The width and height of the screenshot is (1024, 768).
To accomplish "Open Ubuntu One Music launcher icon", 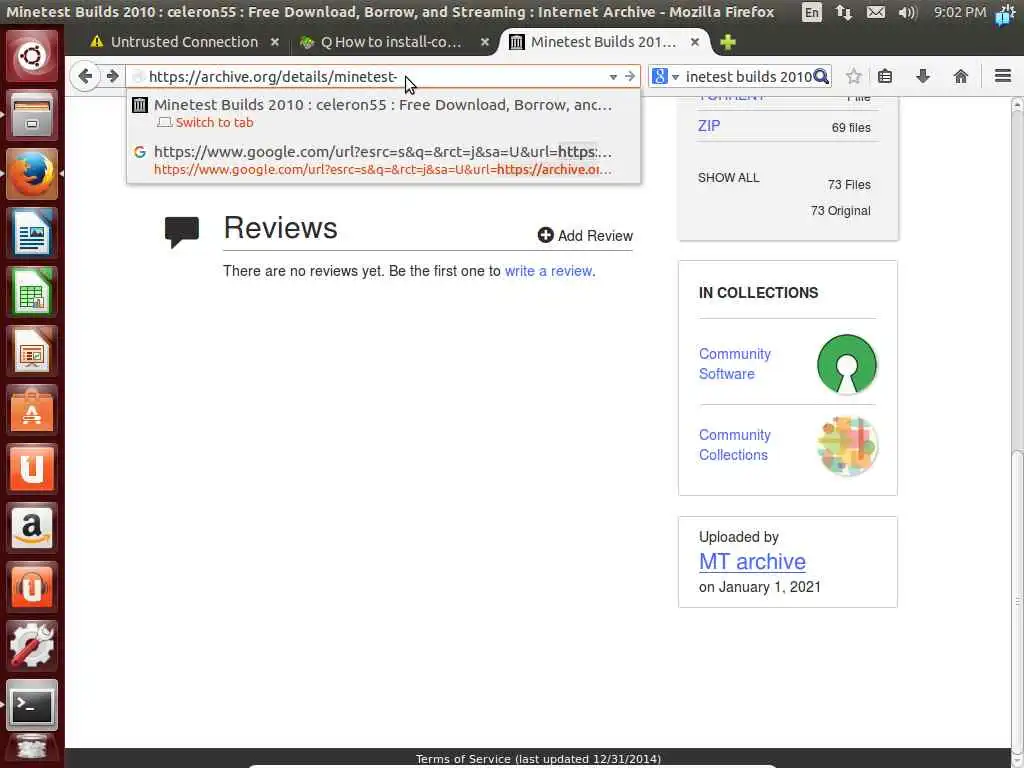I will (31, 586).
